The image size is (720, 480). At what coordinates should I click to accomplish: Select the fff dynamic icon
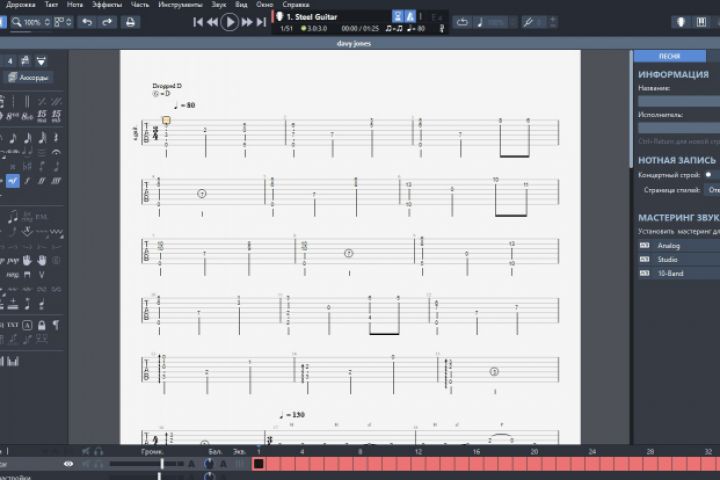click(x=56, y=181)
